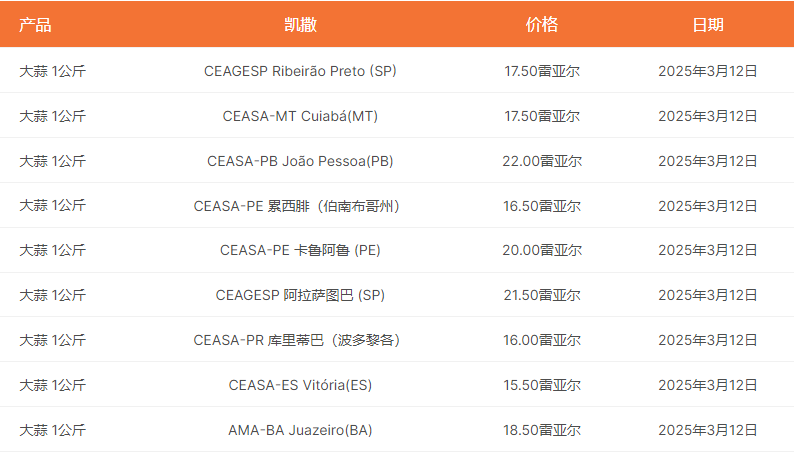
Task: Select the AMA-BA Juazeiro(BA) entry
Action: pos(300,430)
